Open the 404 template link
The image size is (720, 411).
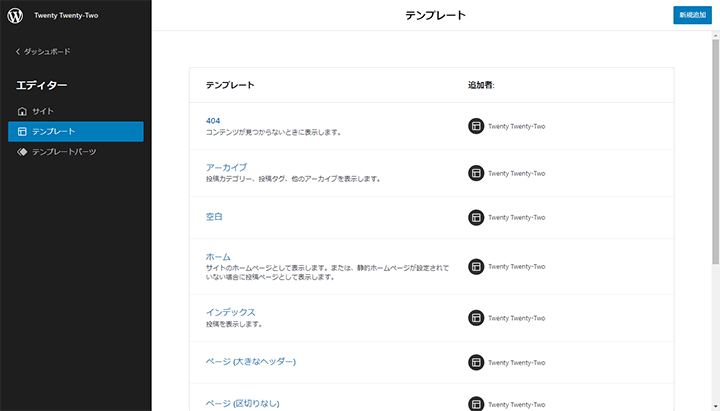212,121
